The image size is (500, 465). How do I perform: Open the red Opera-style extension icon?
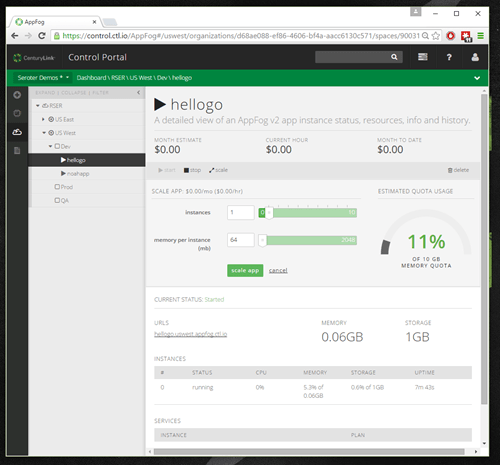click(x=451, y=36)
